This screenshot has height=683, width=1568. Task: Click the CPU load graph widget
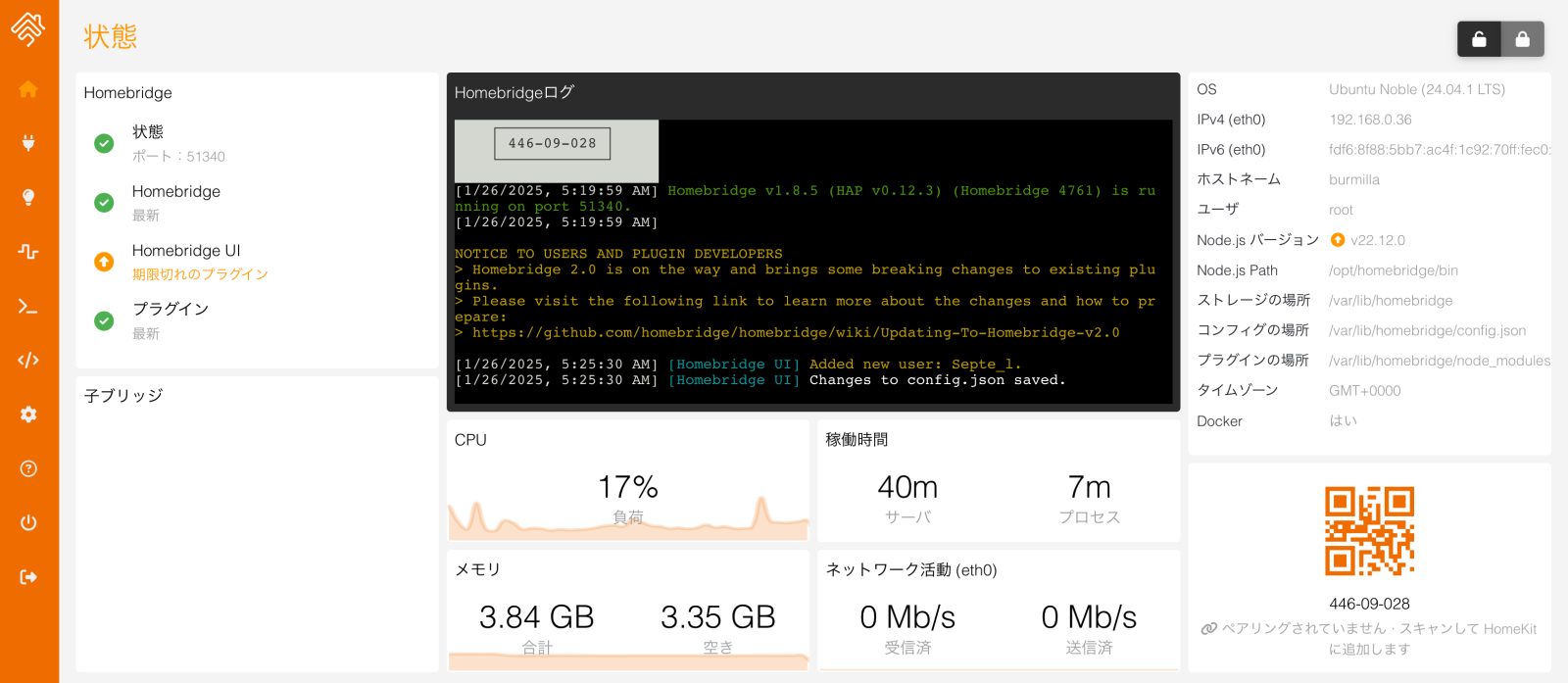[628, 500]
